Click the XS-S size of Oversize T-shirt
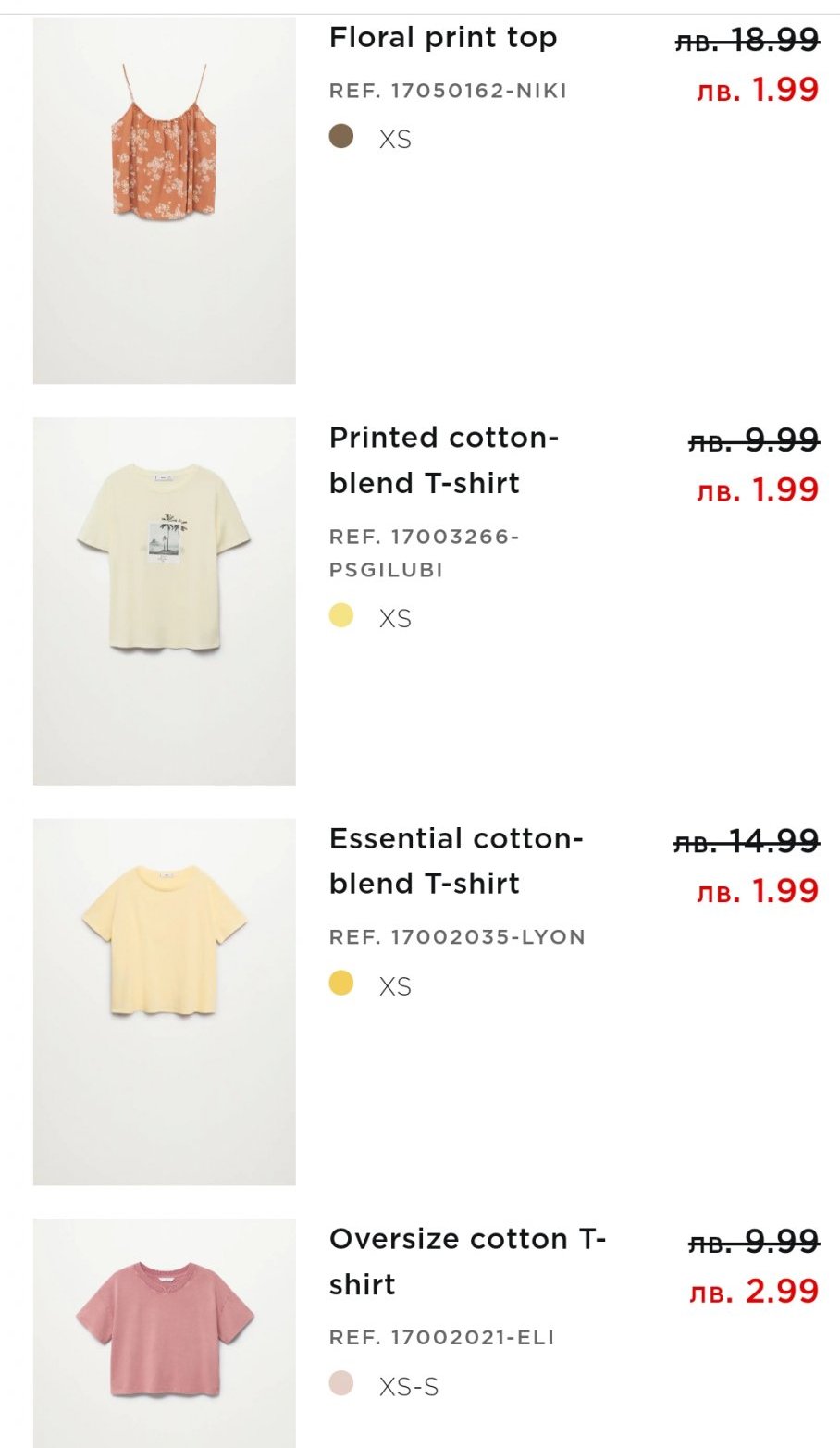The image size is (840, 1448). click(x=409, y=1387)
